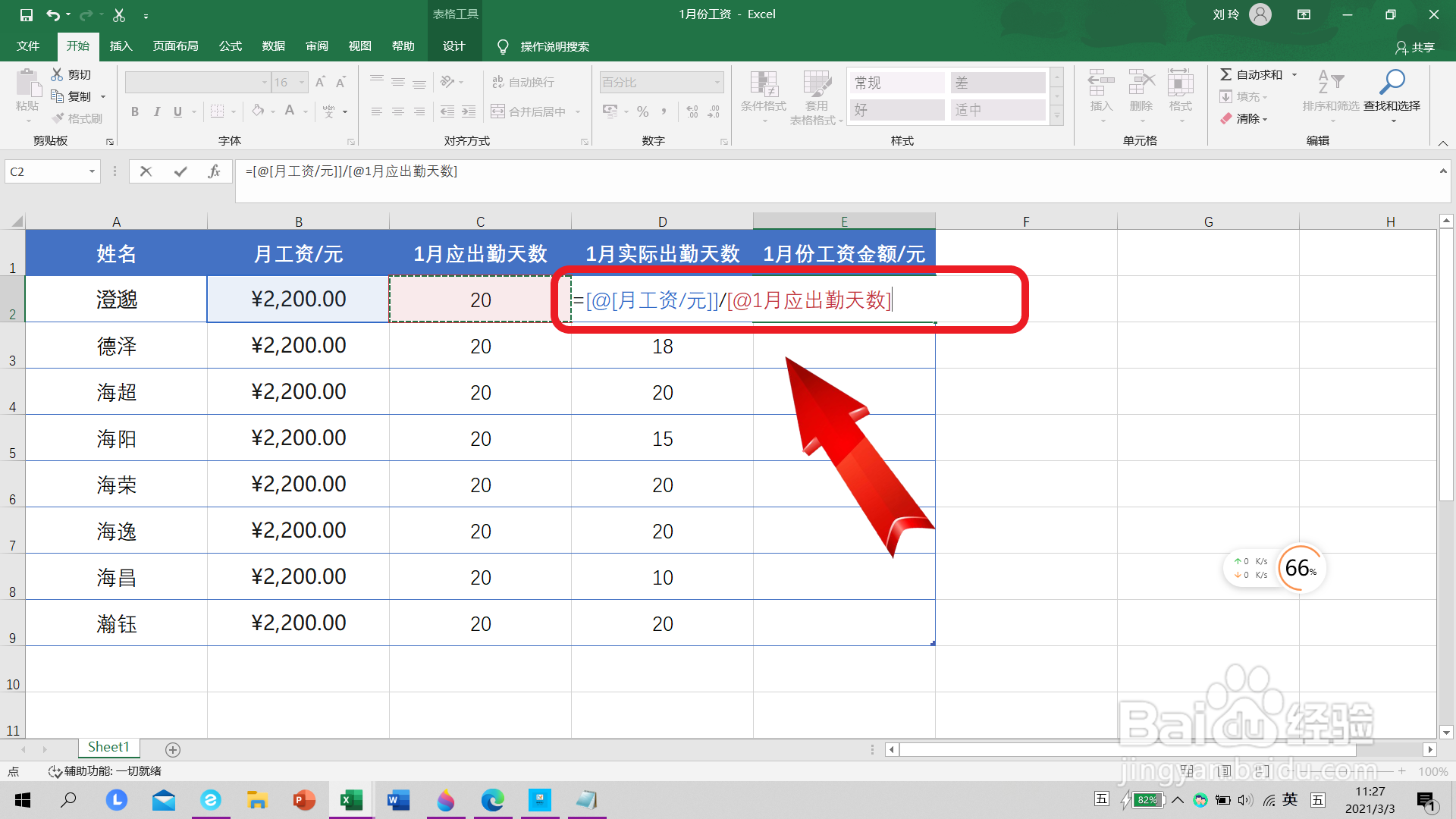Click the Merge and Center button

click(x=529, y=111)
